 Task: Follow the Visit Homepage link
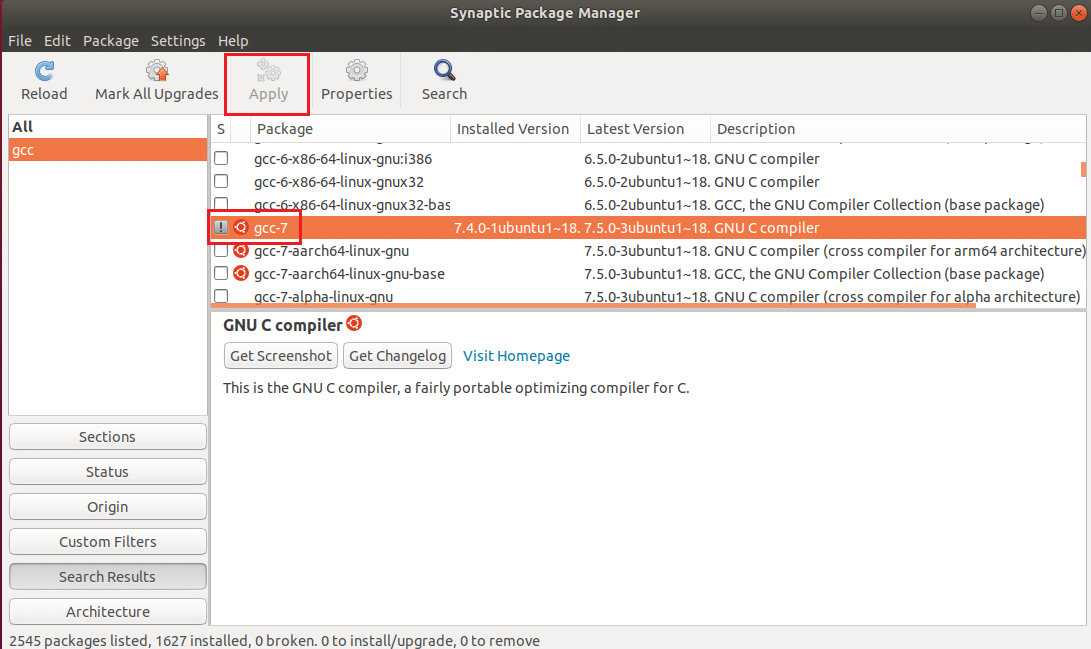517,356
